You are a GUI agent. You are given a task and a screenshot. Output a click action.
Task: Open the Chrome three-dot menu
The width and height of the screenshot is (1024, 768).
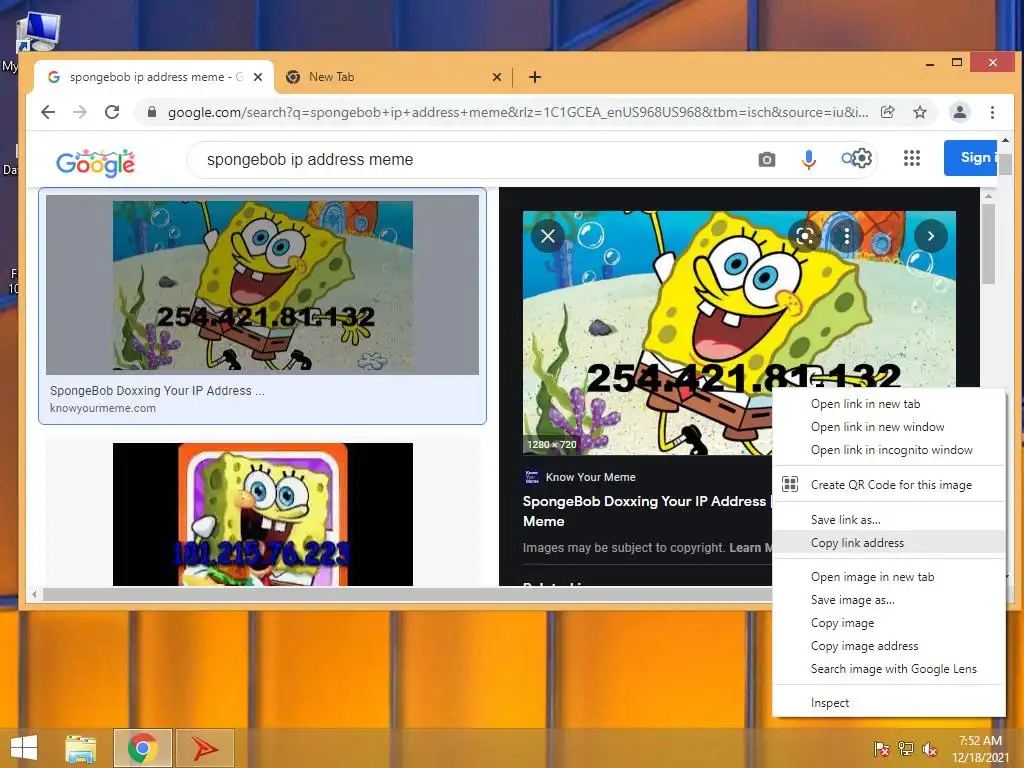(x=992, y=112)
